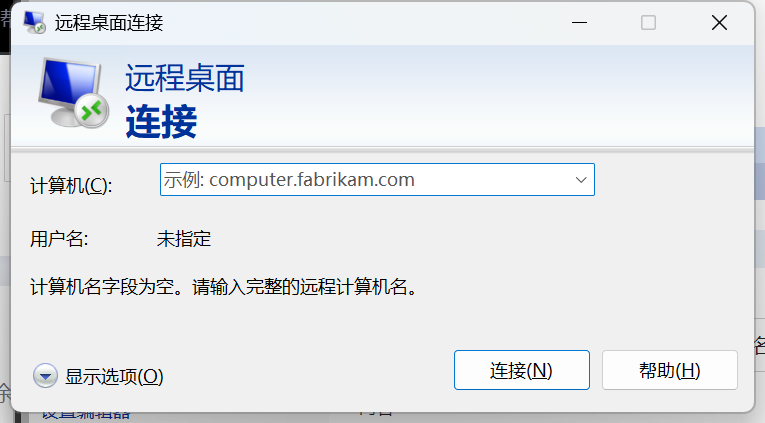The height and width of the screenshot is (423, 765).
Task: Click the small green arrows connection badge
Action: [x=92, y=111]
